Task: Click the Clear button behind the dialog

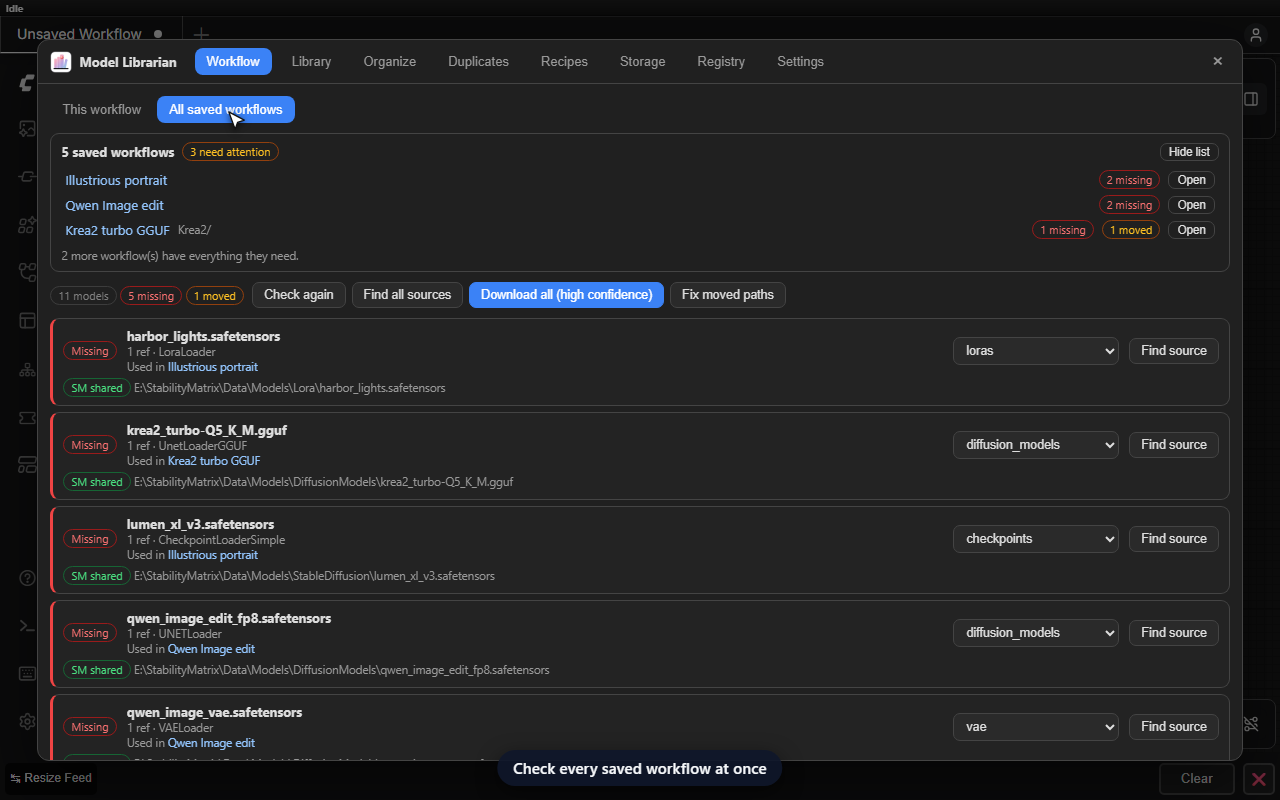Action: 1197,778
